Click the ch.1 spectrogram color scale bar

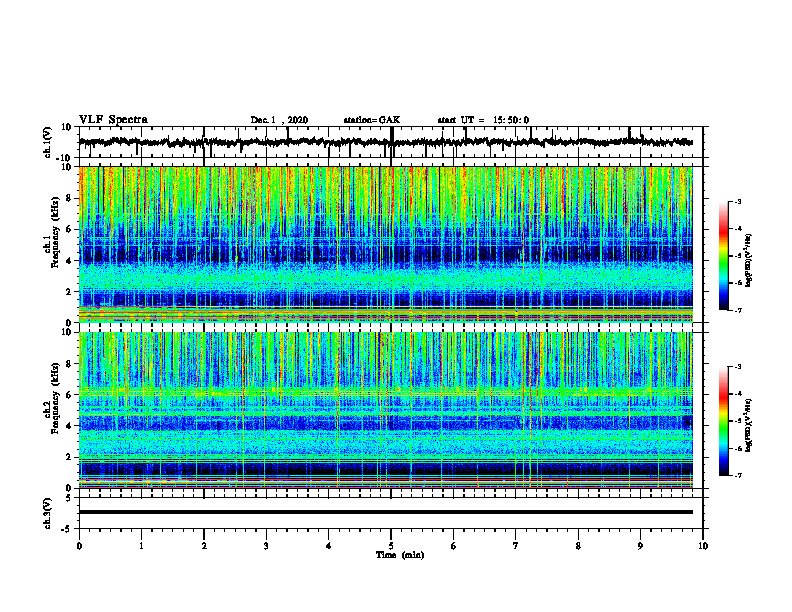pos(724,256)
